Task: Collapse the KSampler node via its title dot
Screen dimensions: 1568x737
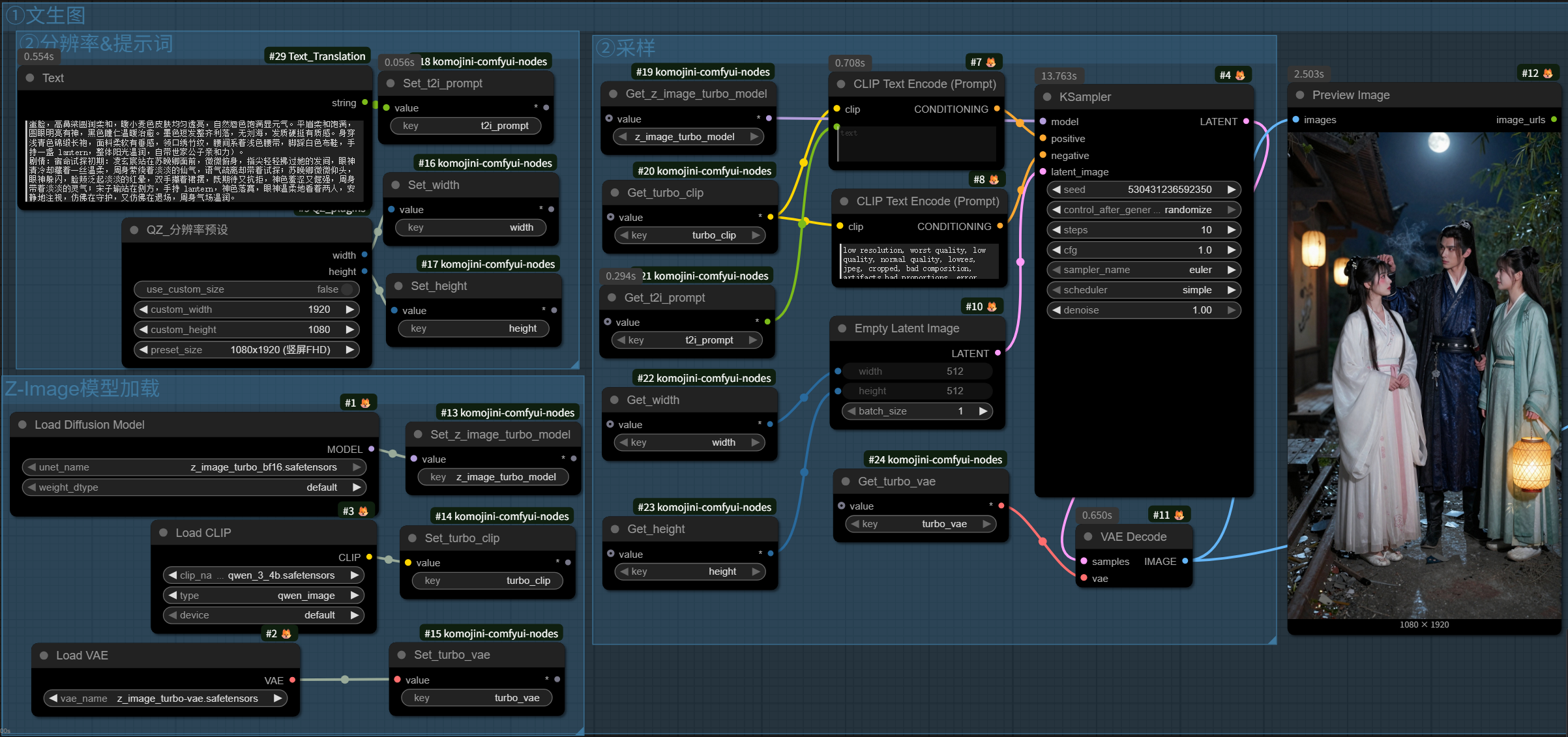Action: (1047, 97)
